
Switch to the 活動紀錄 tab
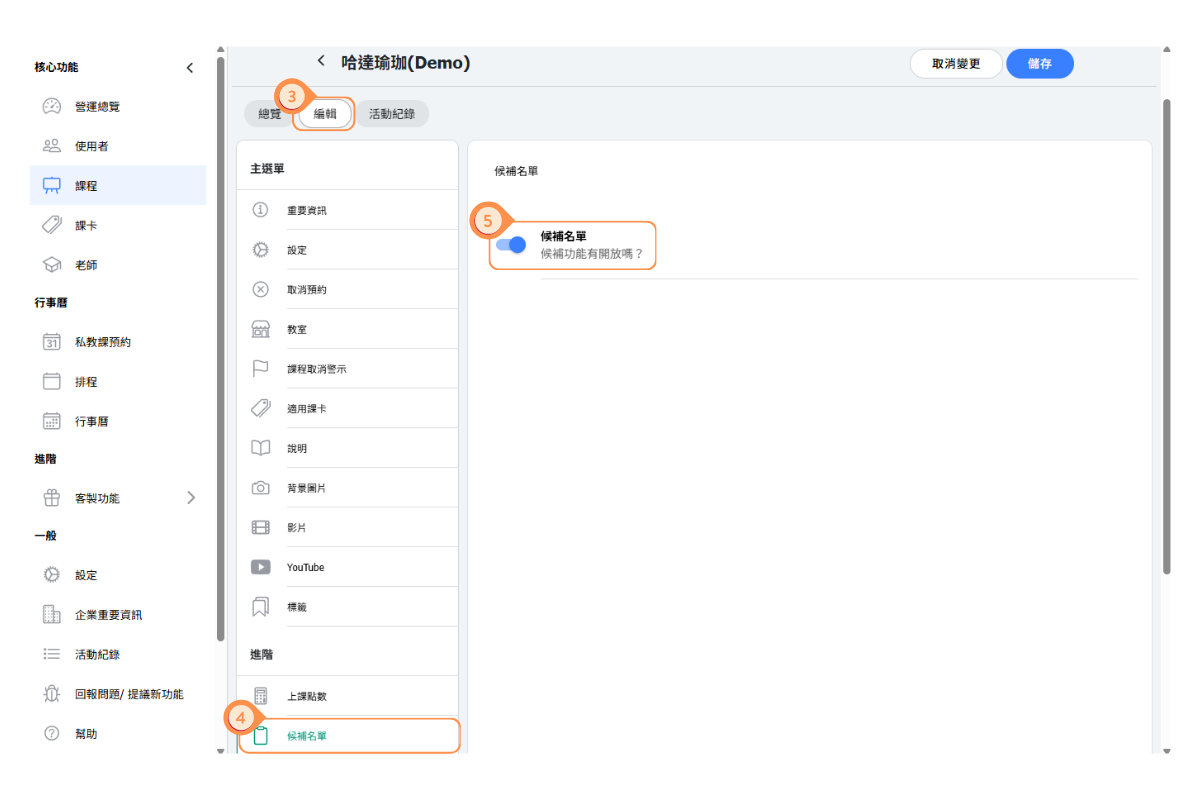[x=392, y=114]
